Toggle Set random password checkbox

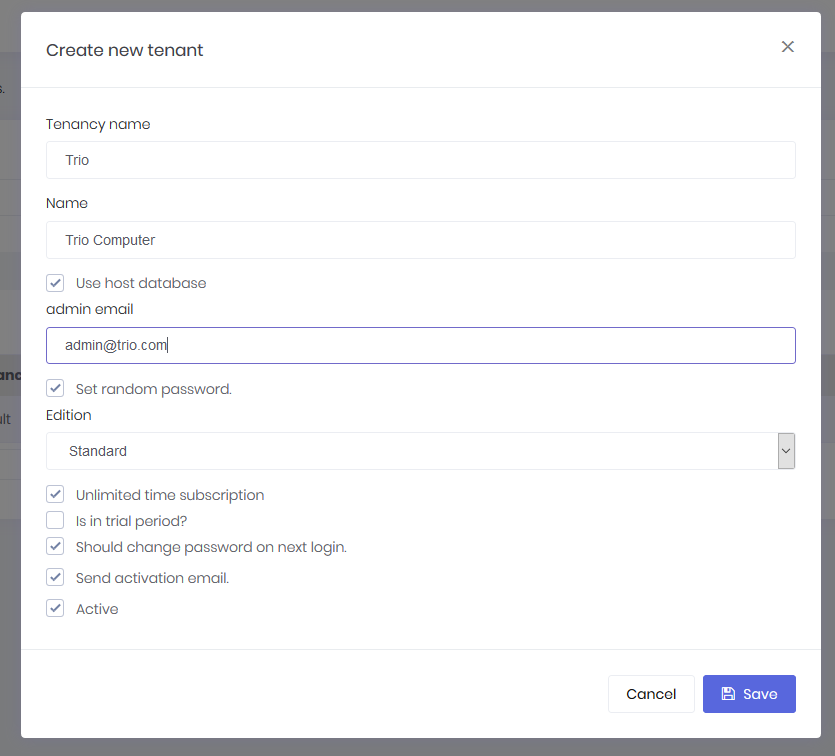[x=55, y=388]
